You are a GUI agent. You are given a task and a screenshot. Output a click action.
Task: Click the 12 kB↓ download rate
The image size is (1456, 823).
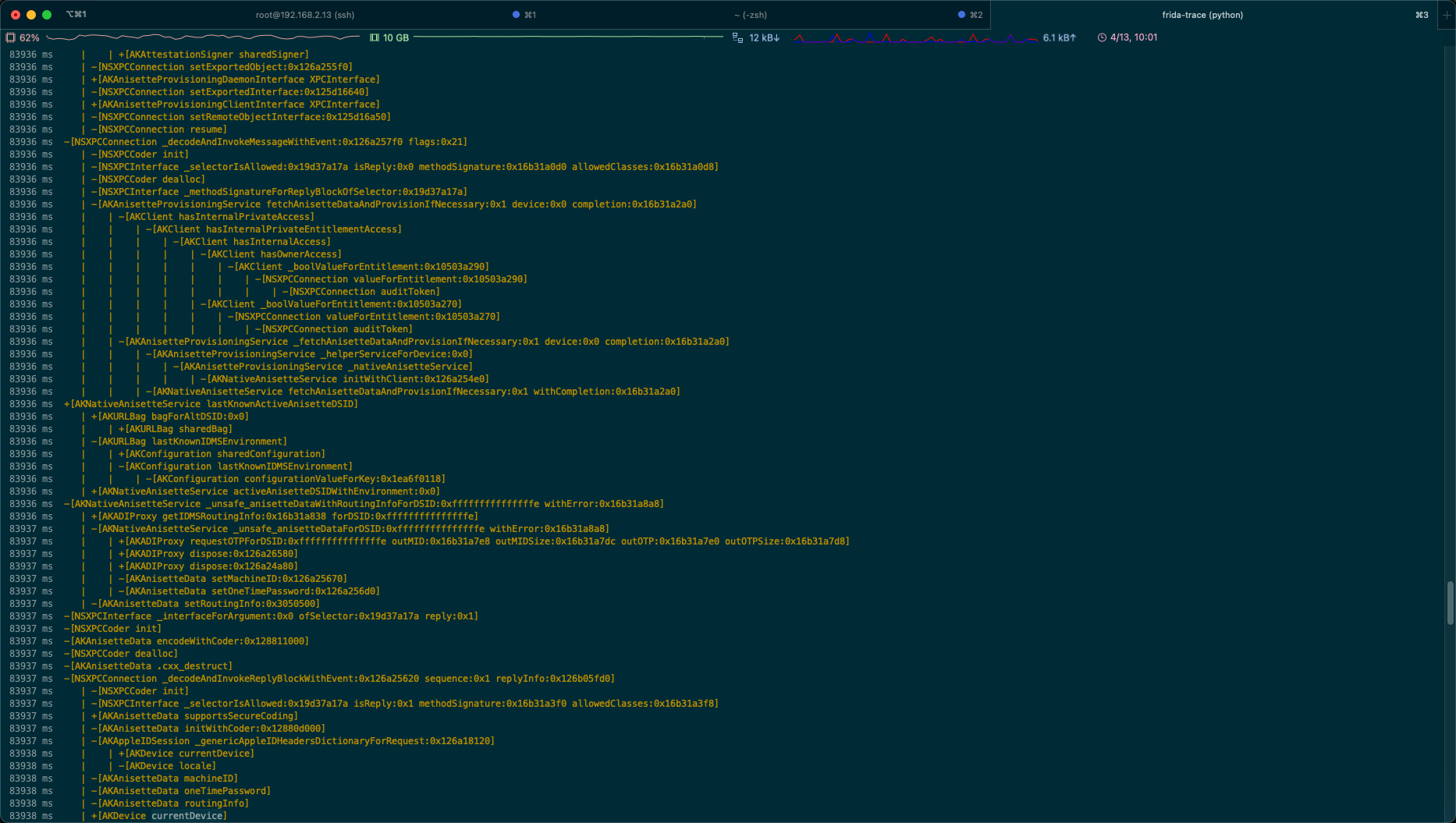click(764, 37)
